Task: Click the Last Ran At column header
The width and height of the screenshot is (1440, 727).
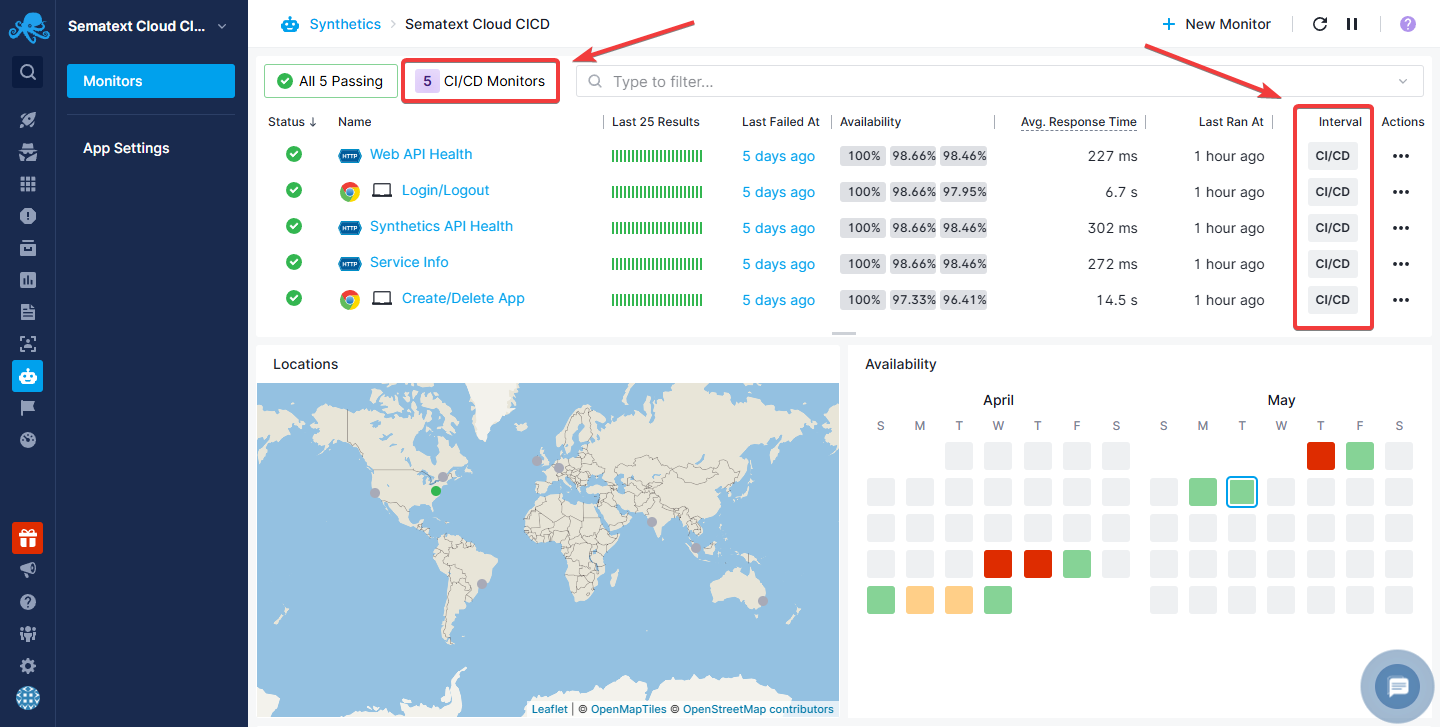Action: (1231, 122)
